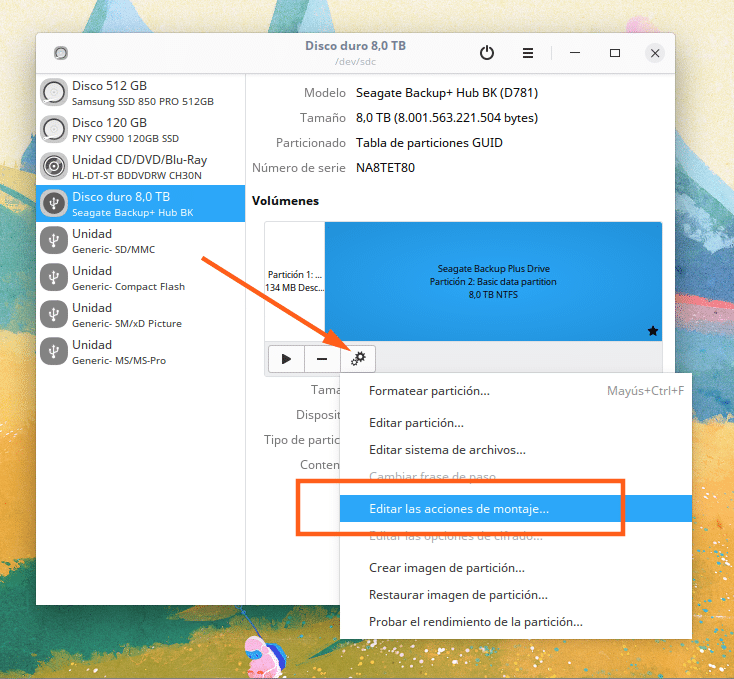Image resolution: width=734 pixels, height=679 pixels.
Task: Select Disco duro 8,0 TB Seagate
Action: click(x=140, y=204)
